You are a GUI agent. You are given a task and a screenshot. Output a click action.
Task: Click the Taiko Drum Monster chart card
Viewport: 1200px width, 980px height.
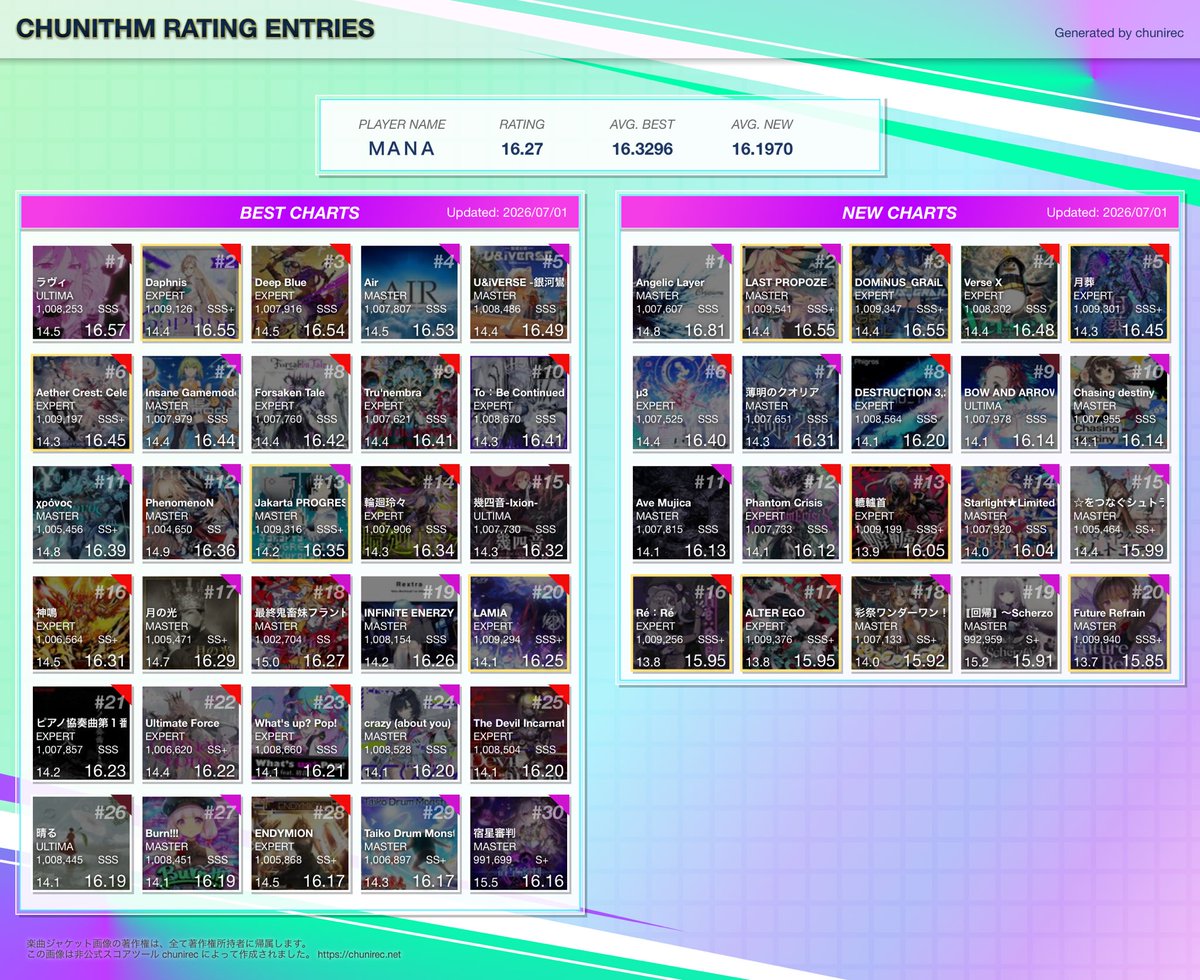tap(410, 843)
